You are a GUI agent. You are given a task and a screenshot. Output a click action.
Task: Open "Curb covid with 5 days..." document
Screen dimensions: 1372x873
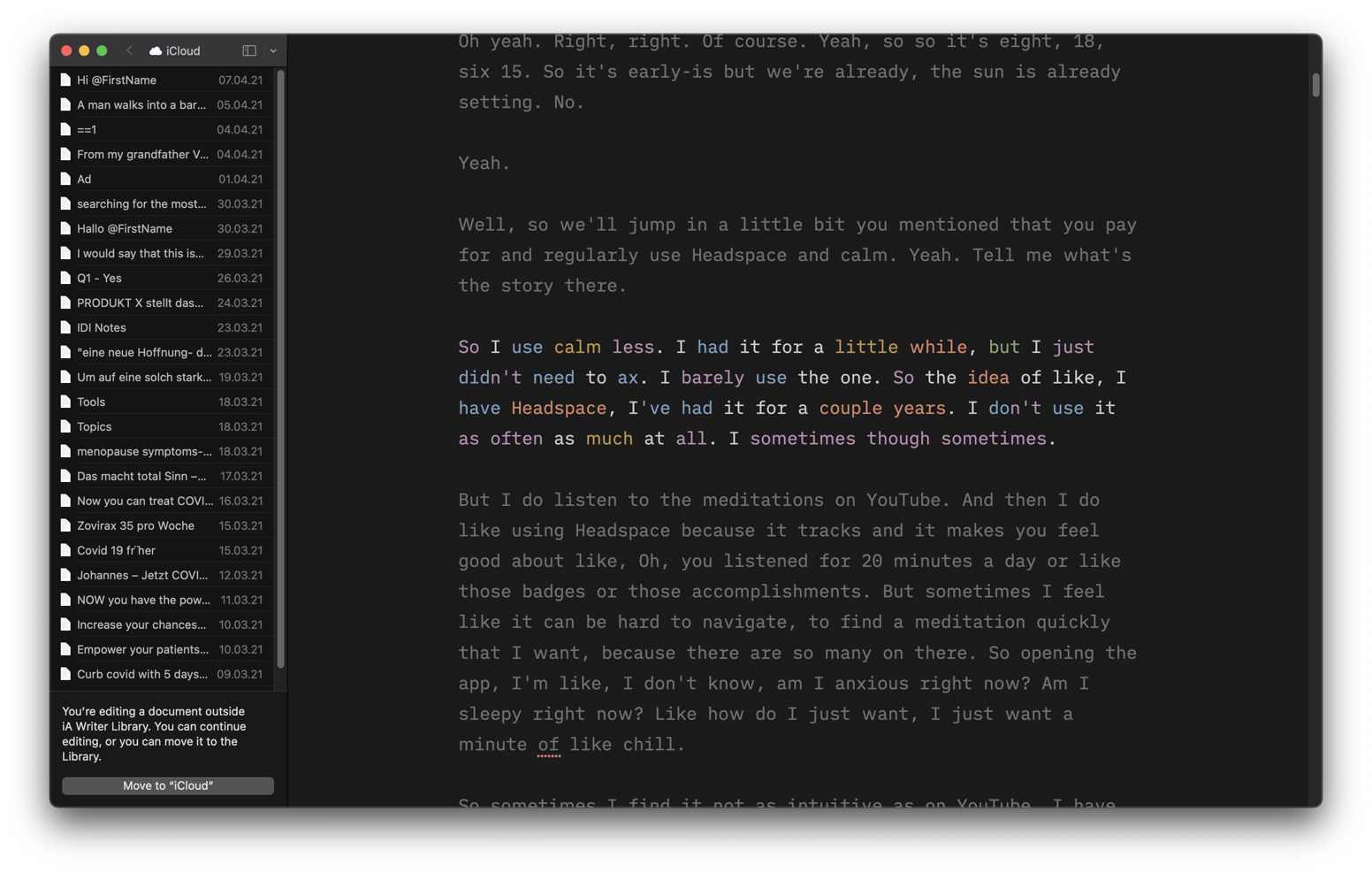click(x=162, y=674)
